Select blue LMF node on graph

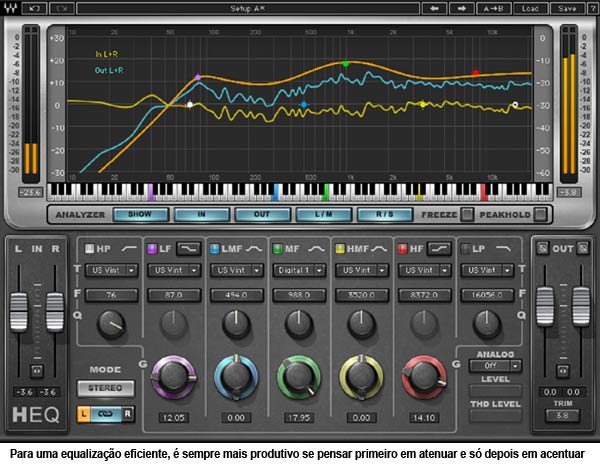(304, 104)
